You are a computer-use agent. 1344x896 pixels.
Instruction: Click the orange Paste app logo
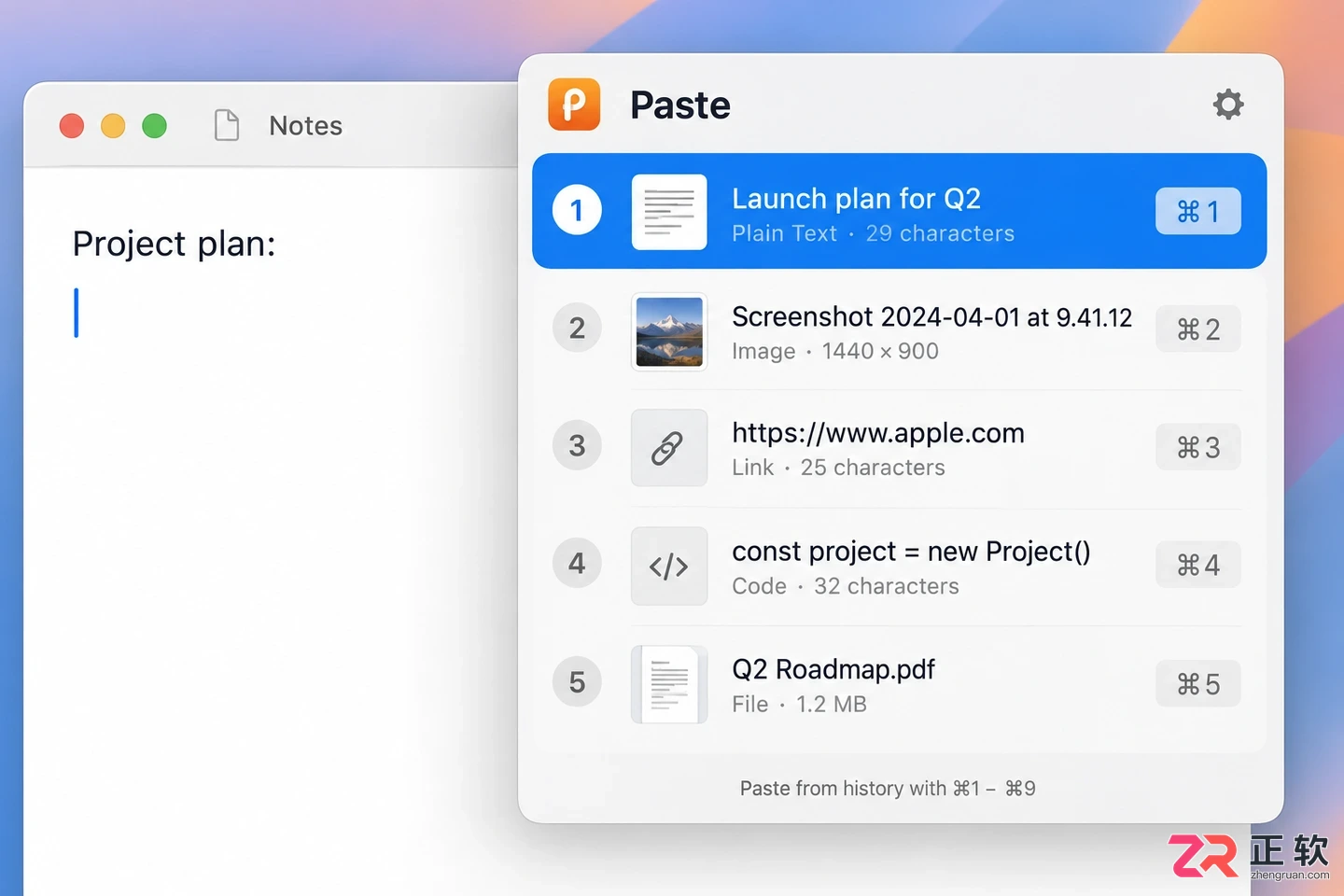coord(574,105)
